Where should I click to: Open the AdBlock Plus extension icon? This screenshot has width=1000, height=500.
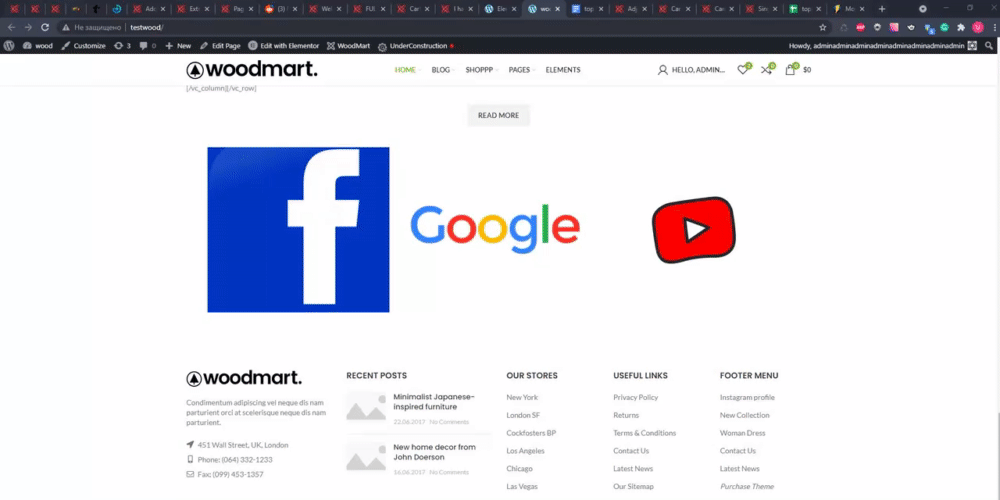(860, 27)
